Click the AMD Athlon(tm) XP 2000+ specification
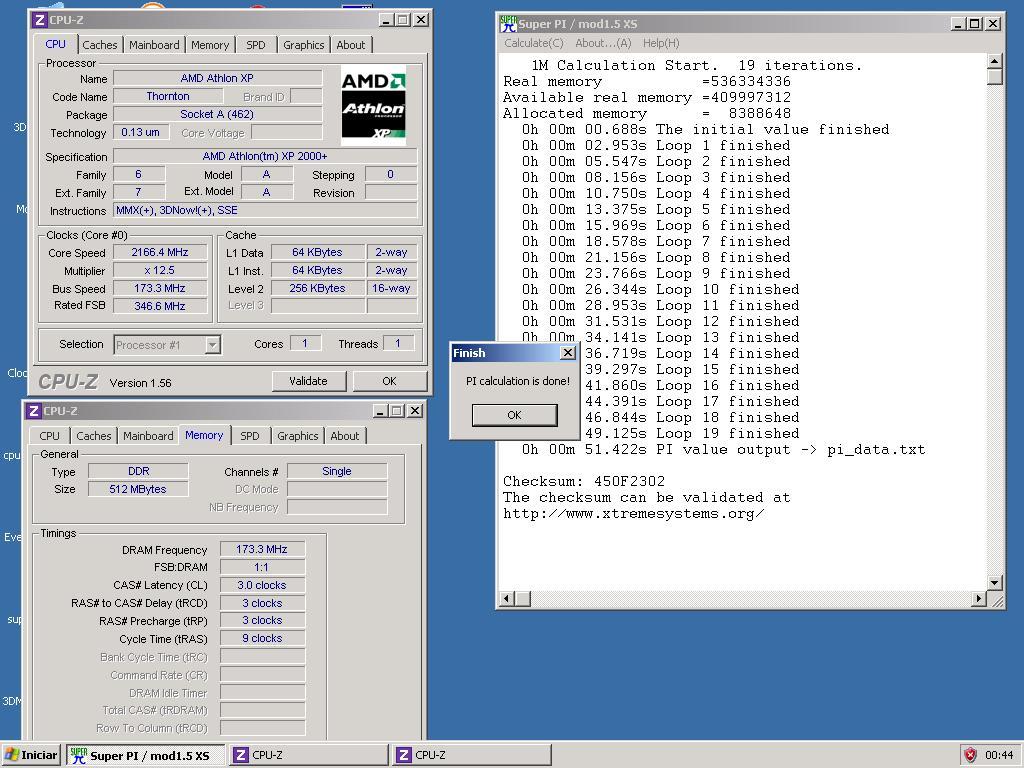 coord(264,156)
